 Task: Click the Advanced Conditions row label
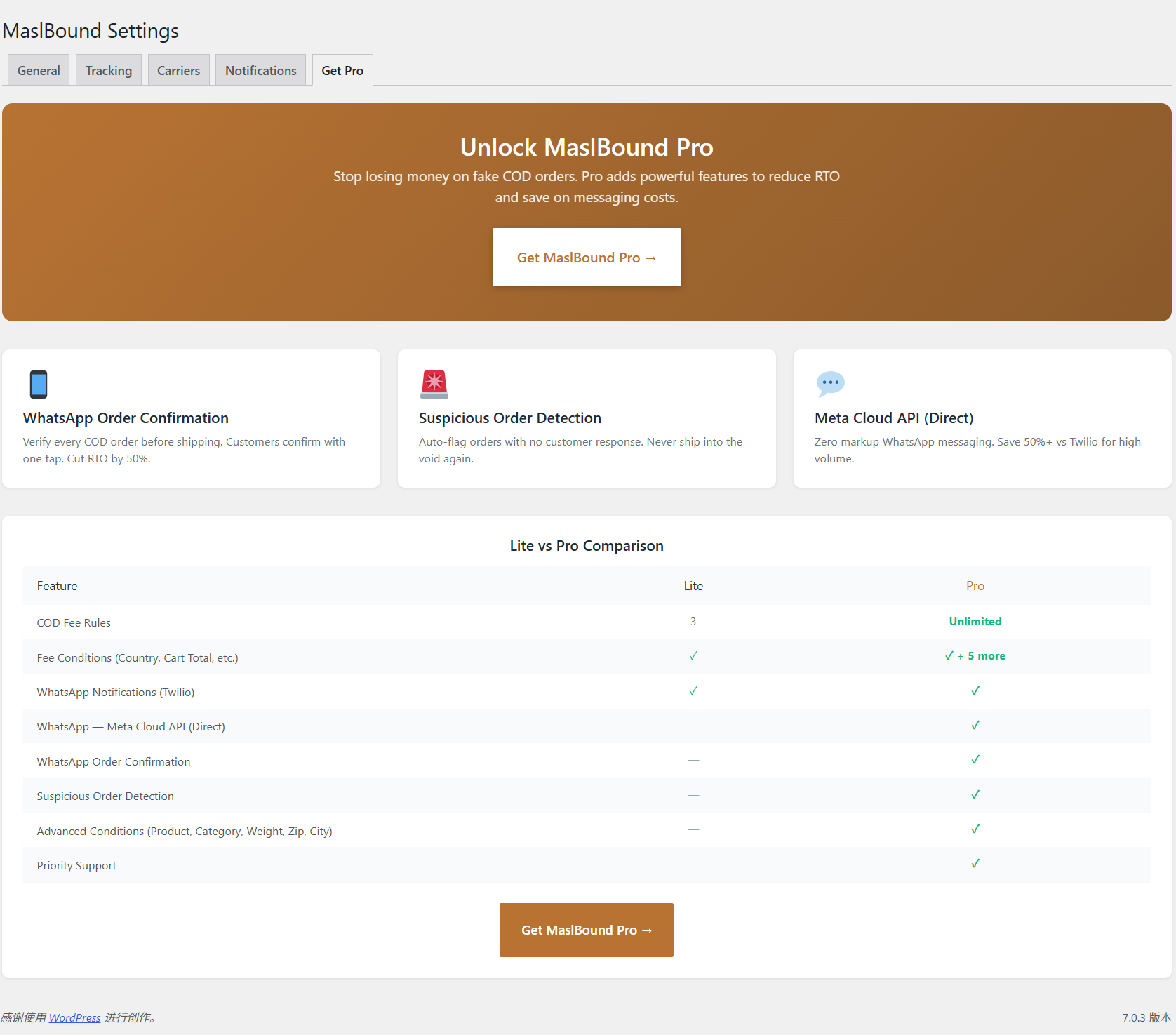click(185, 831)
